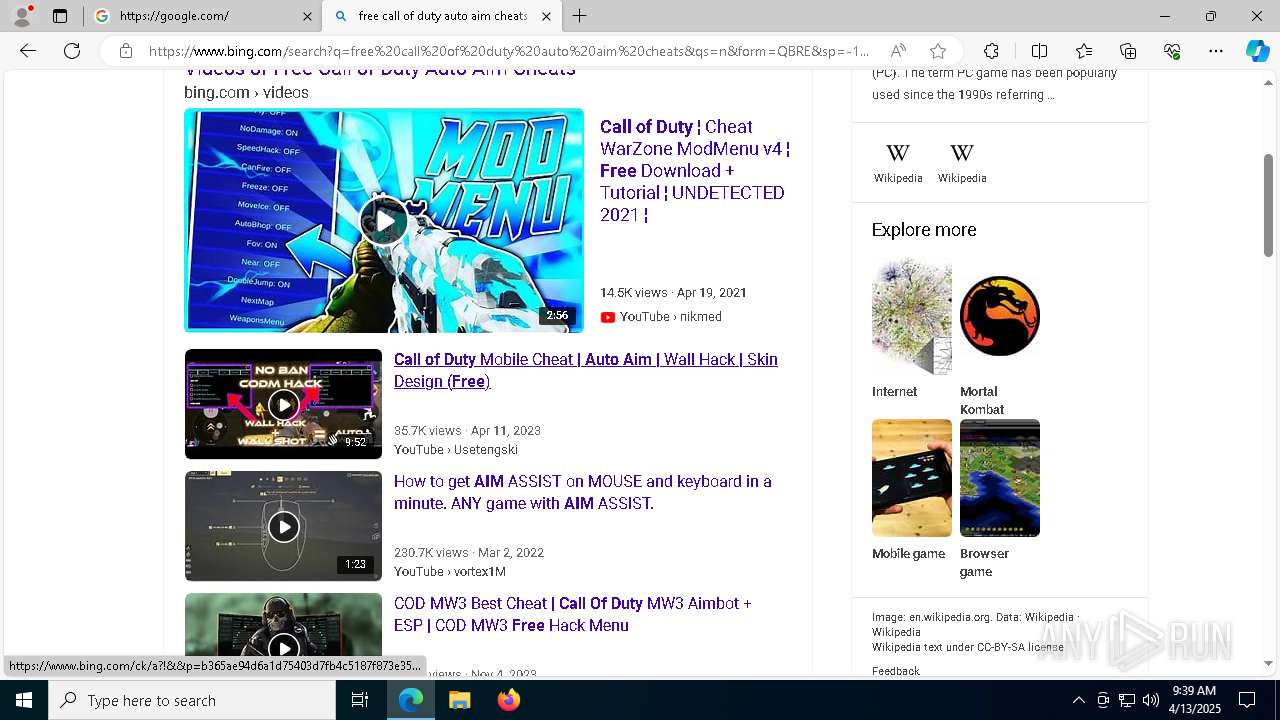Refresh the current page

pyautogui.click(x=72, y=51)
